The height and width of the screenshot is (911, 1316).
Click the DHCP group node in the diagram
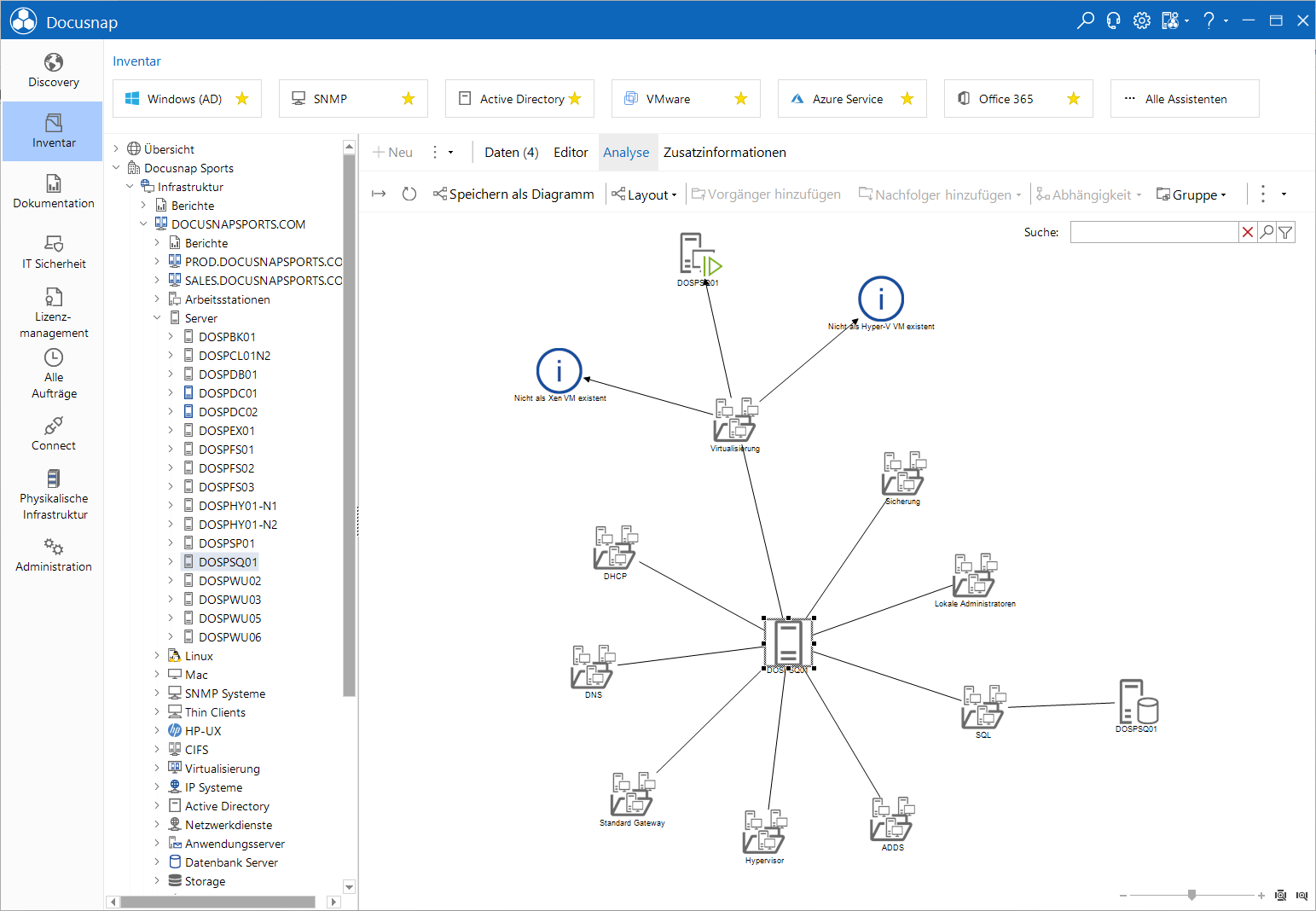click(x=616, y=552)
